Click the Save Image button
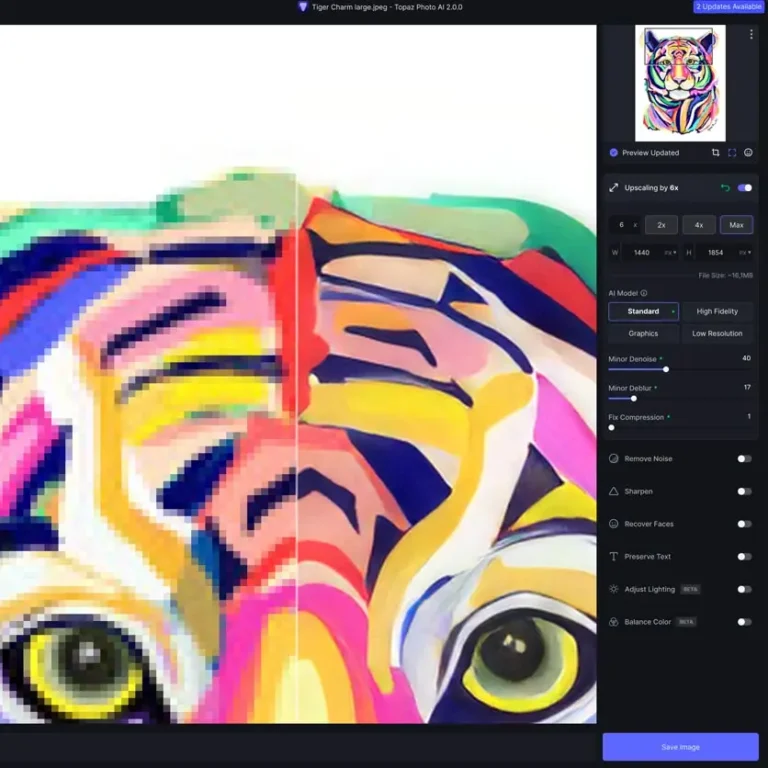Viewport: 768px width, 768px height. click(x=680, y=747)
